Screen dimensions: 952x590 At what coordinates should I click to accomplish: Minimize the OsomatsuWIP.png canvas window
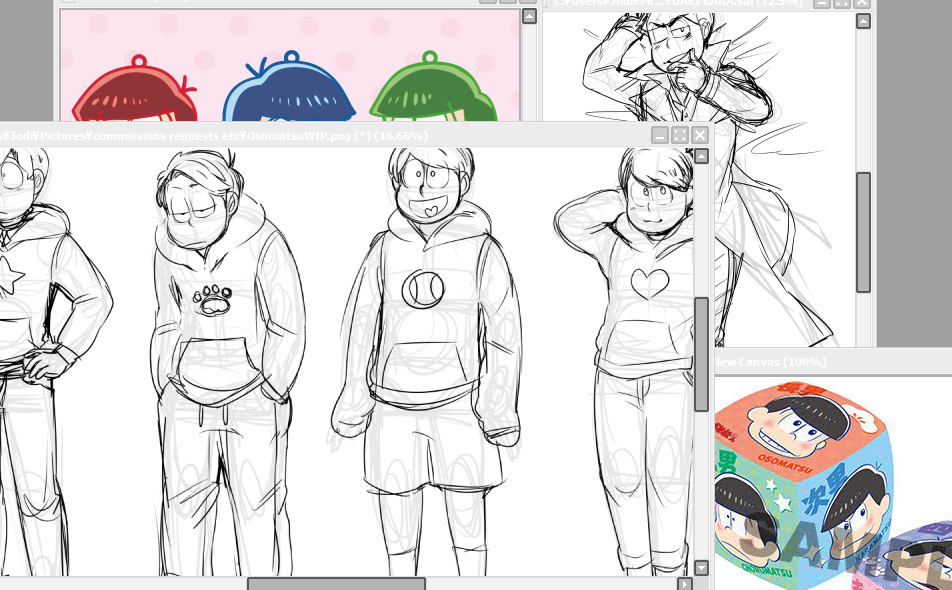point(660,135)
